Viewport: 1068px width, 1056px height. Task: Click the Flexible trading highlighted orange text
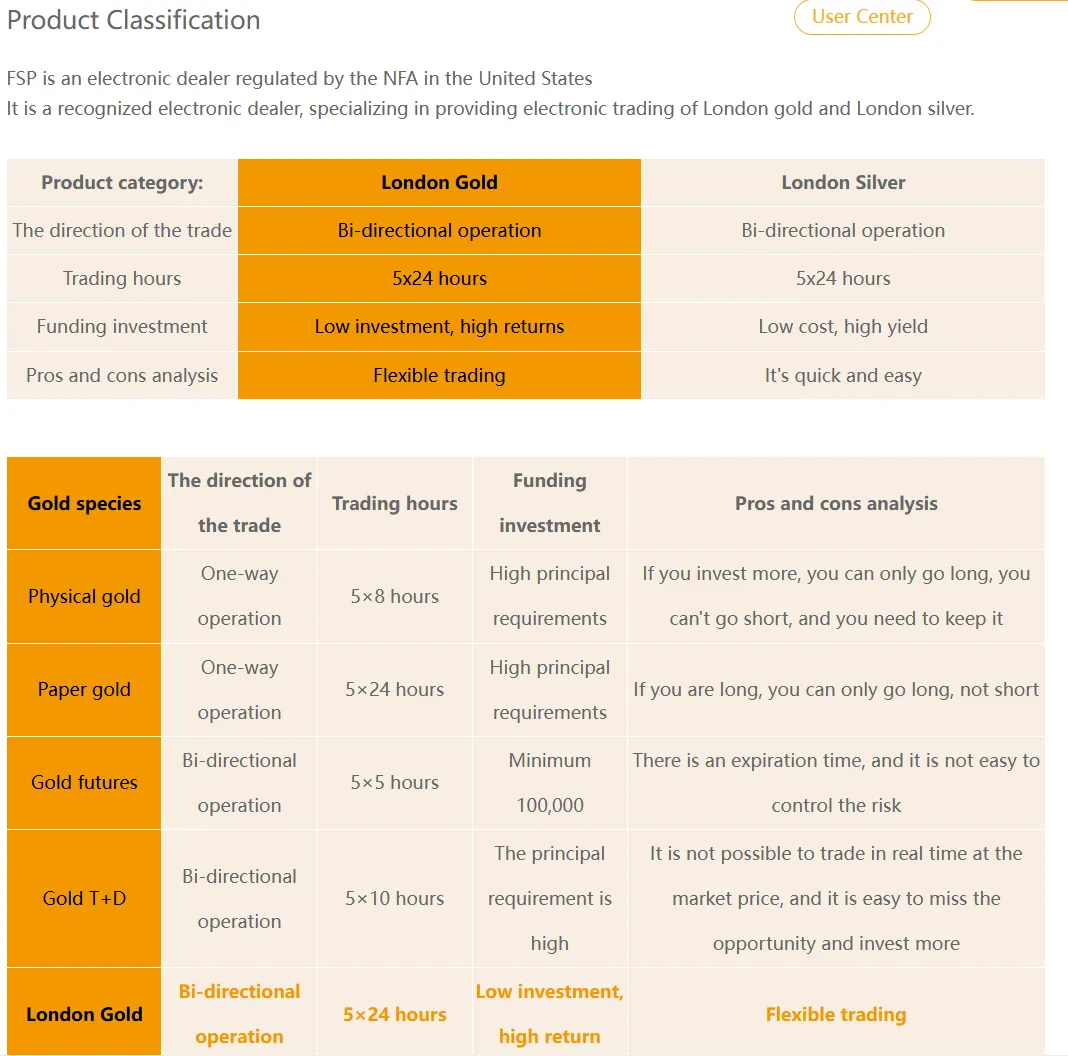836,1014
